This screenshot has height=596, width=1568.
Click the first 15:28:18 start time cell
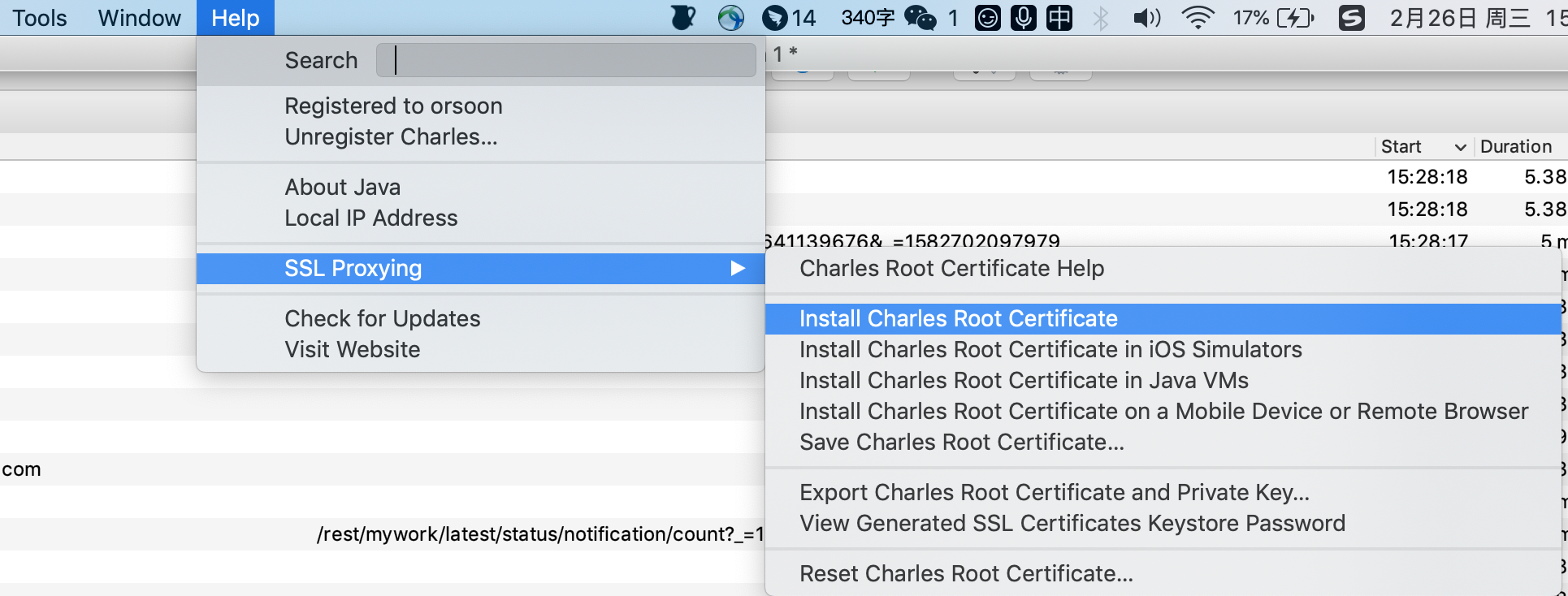coord(1427,177)
